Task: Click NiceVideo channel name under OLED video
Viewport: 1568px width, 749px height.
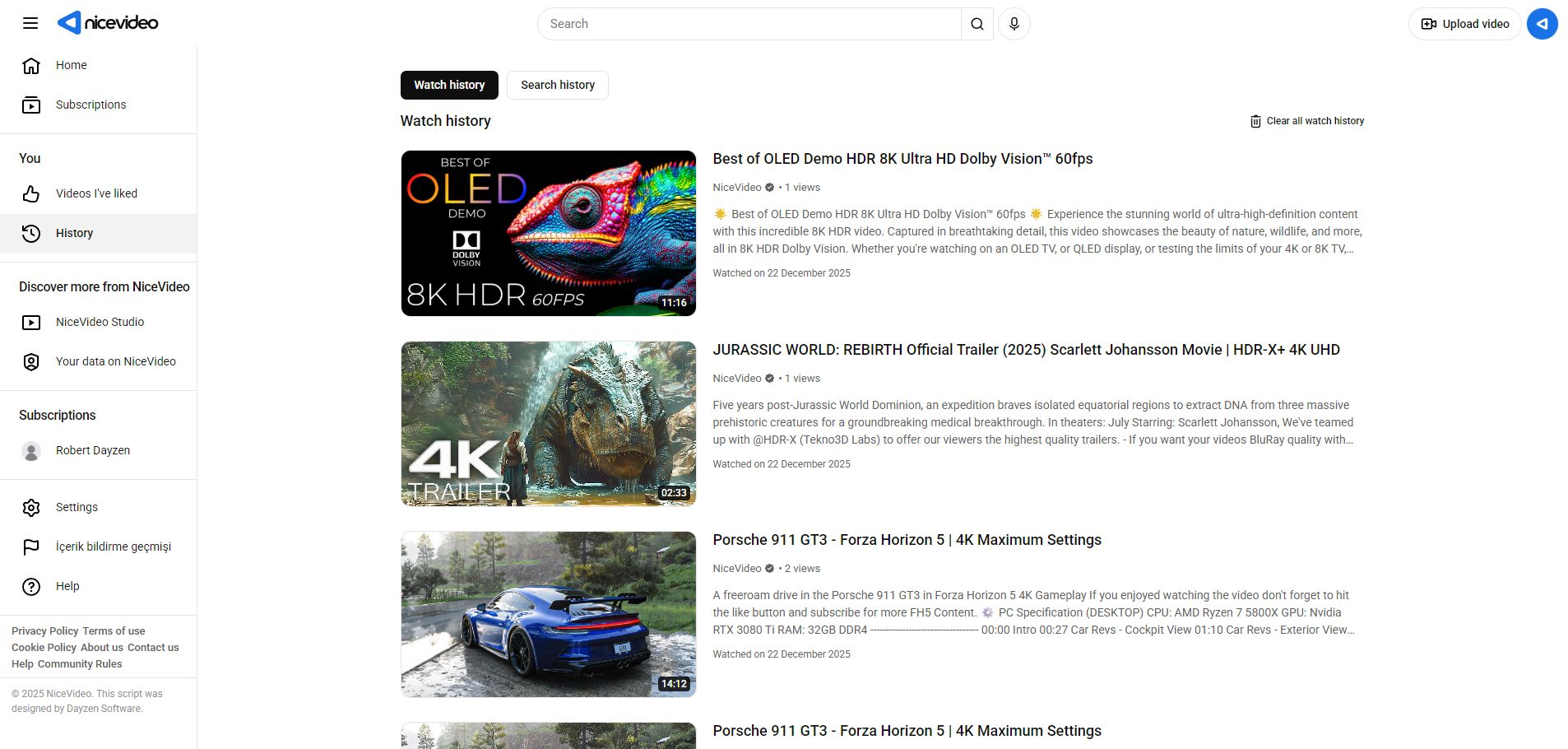Action: pos(737,188)
